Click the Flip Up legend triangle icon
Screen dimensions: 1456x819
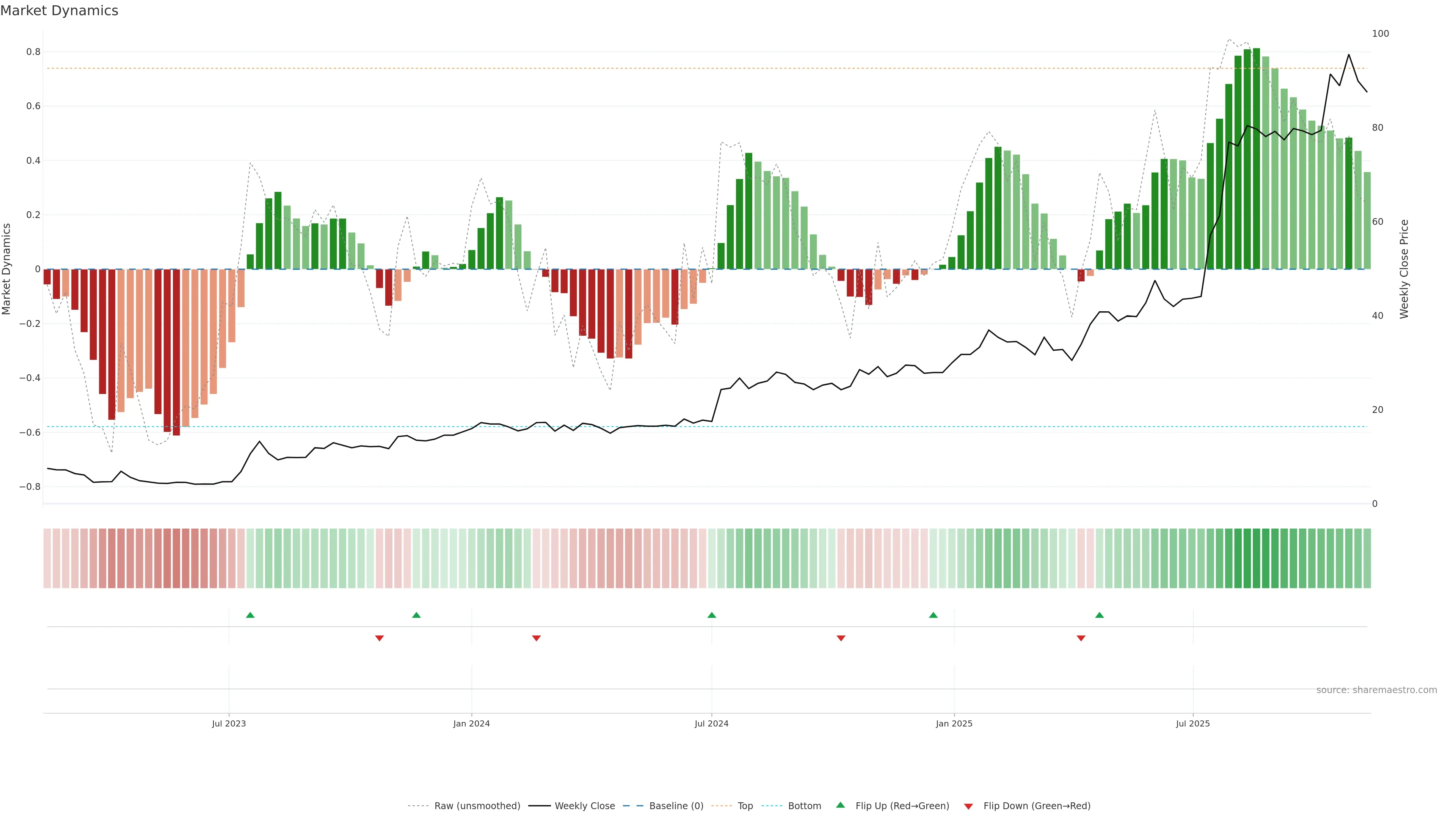(x=841, y=805)
